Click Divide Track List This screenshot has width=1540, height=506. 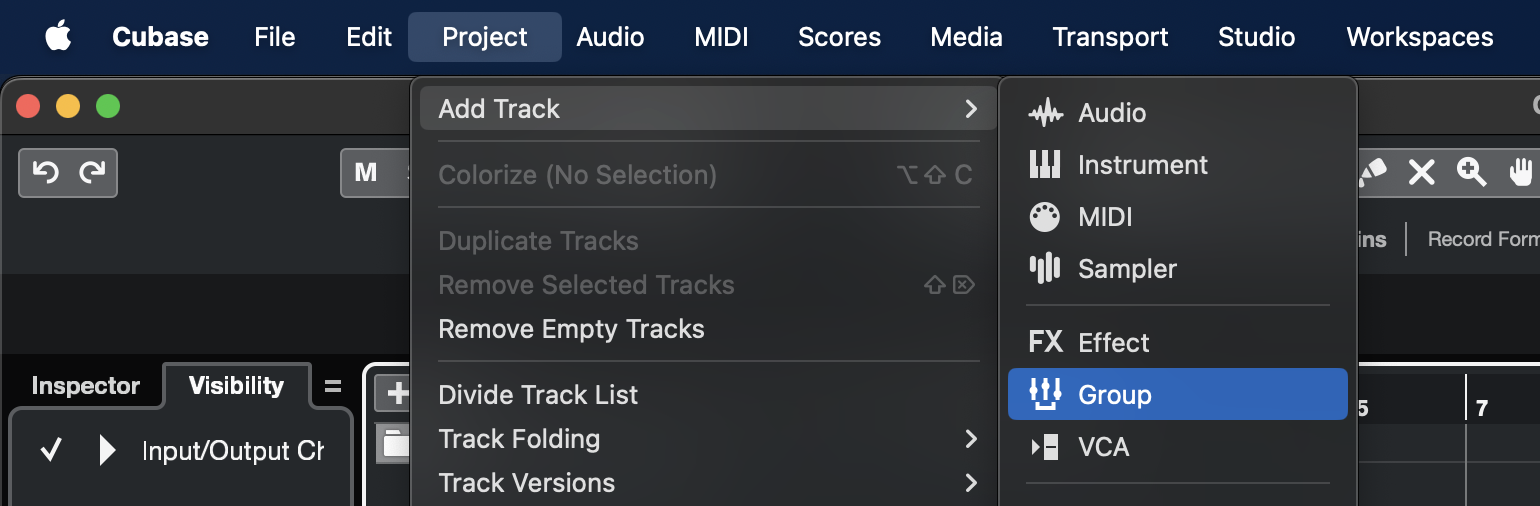click(x=538, y=395)
